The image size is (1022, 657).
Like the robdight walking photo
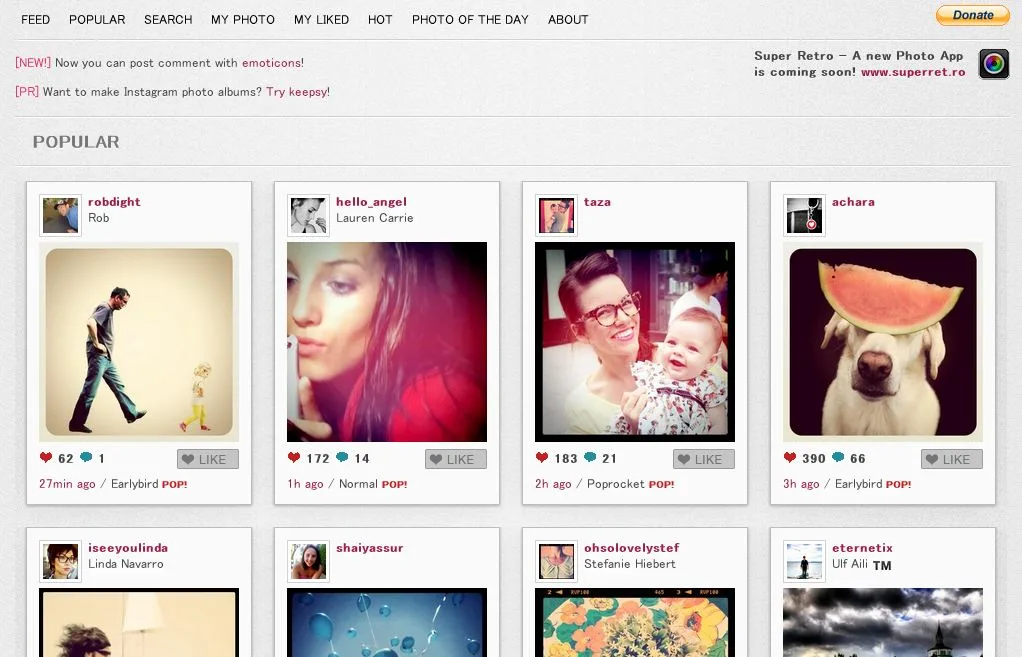(x=208, y=459)
